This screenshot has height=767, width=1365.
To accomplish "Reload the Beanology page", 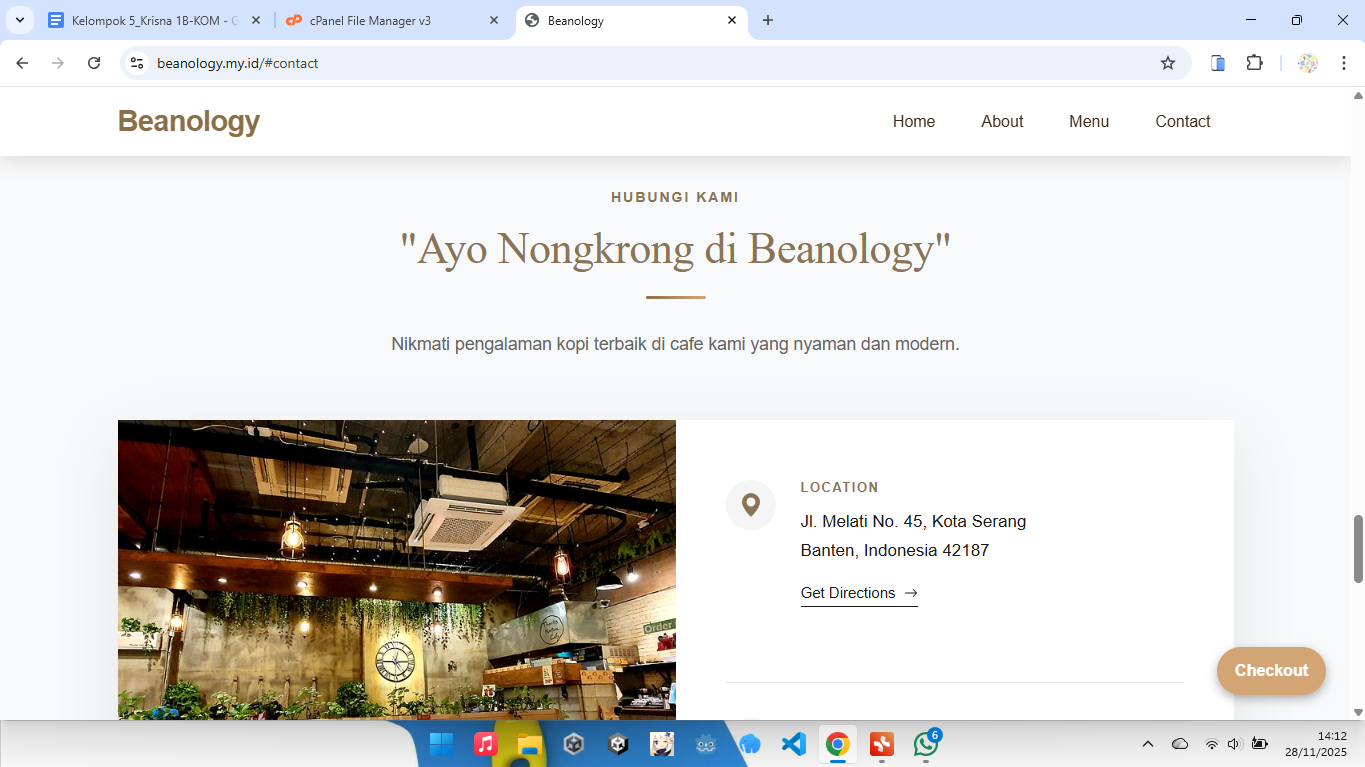I will point(94,63).
